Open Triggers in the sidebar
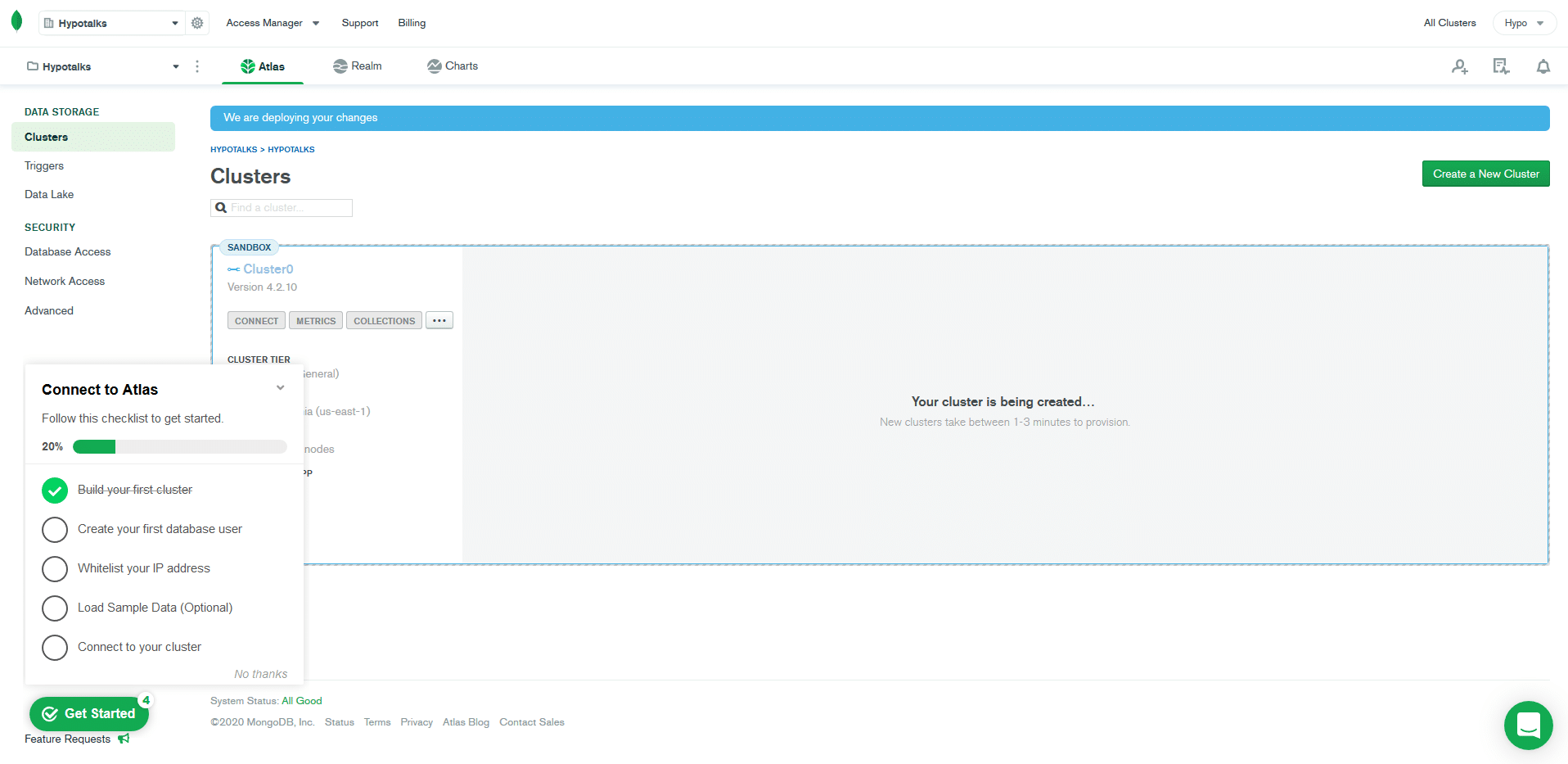Viewport: 1568px width, 764px height. (x=44, y=166)
